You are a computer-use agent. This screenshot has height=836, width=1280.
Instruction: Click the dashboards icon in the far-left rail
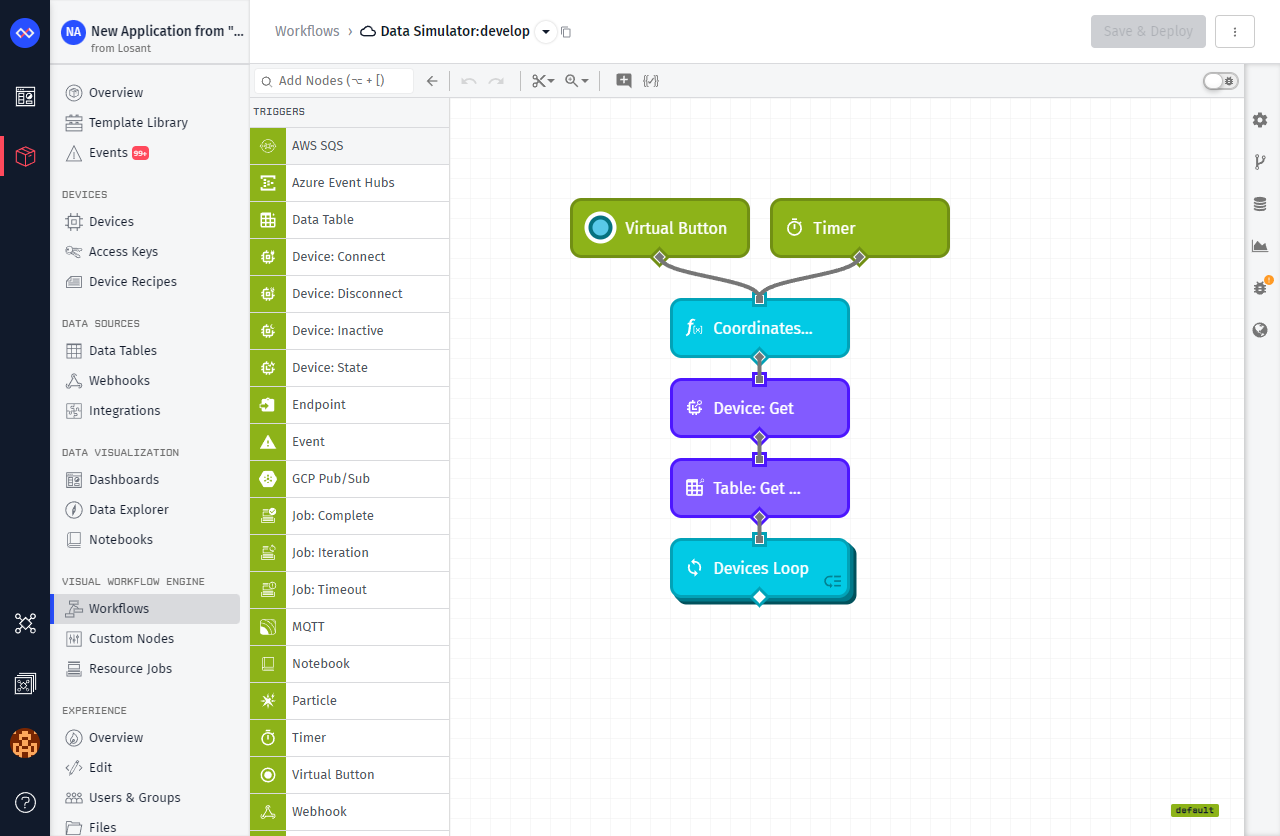[x=25, y=96]
